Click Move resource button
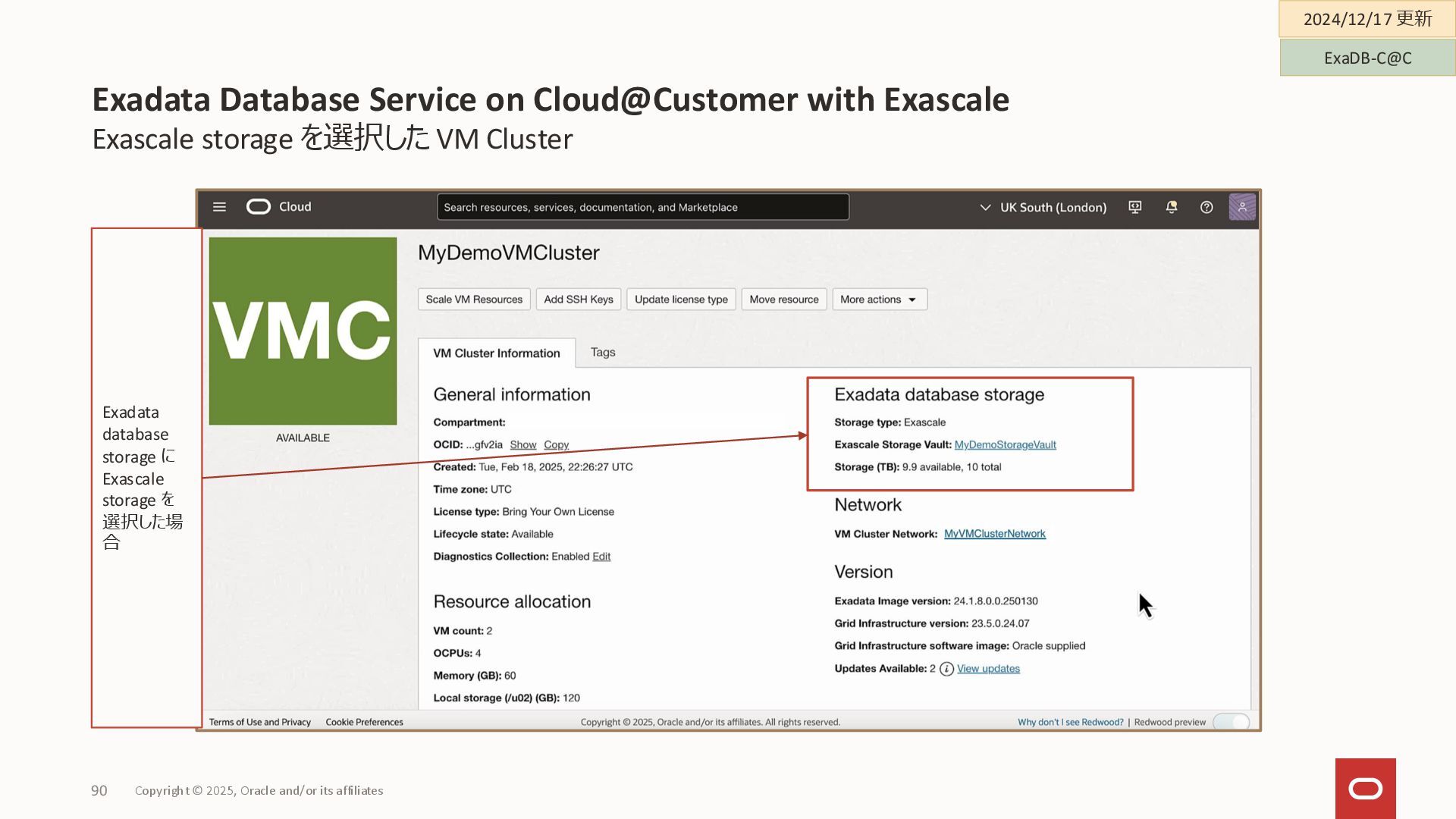1456x819 pixels. [784, 300]
